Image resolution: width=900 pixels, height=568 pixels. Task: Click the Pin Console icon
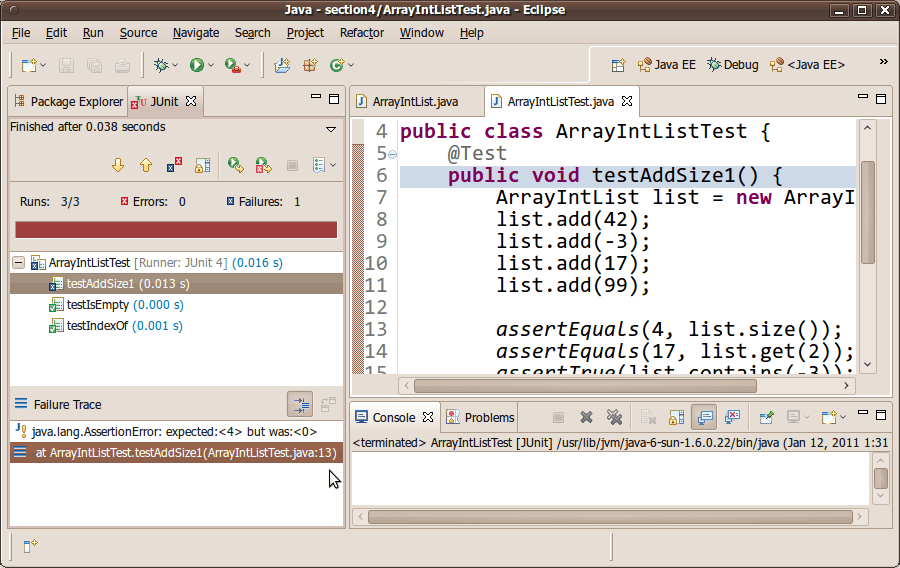tap(766, 417)
